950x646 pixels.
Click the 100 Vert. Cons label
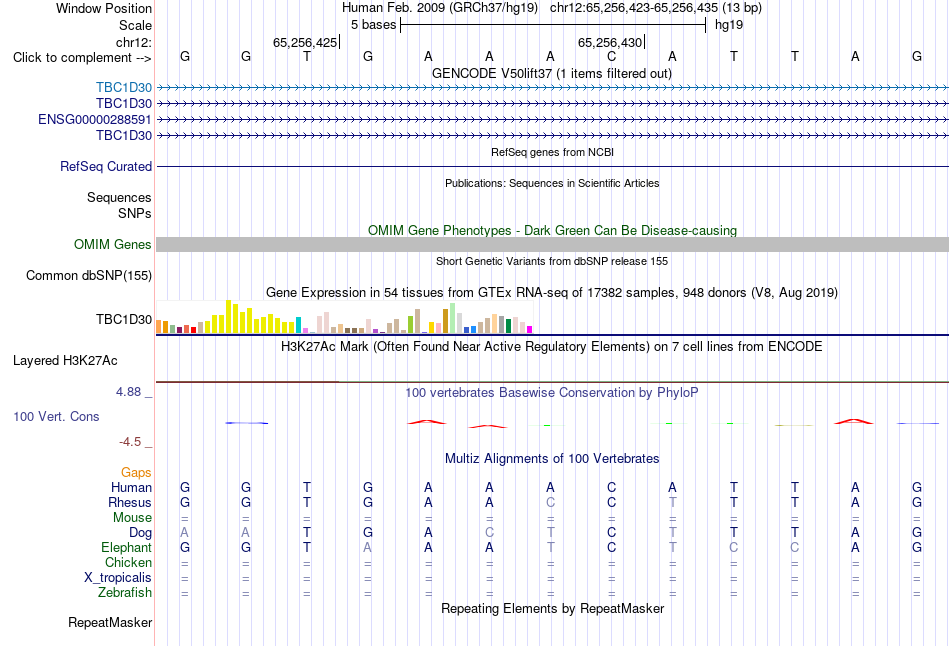click(56, 417)
